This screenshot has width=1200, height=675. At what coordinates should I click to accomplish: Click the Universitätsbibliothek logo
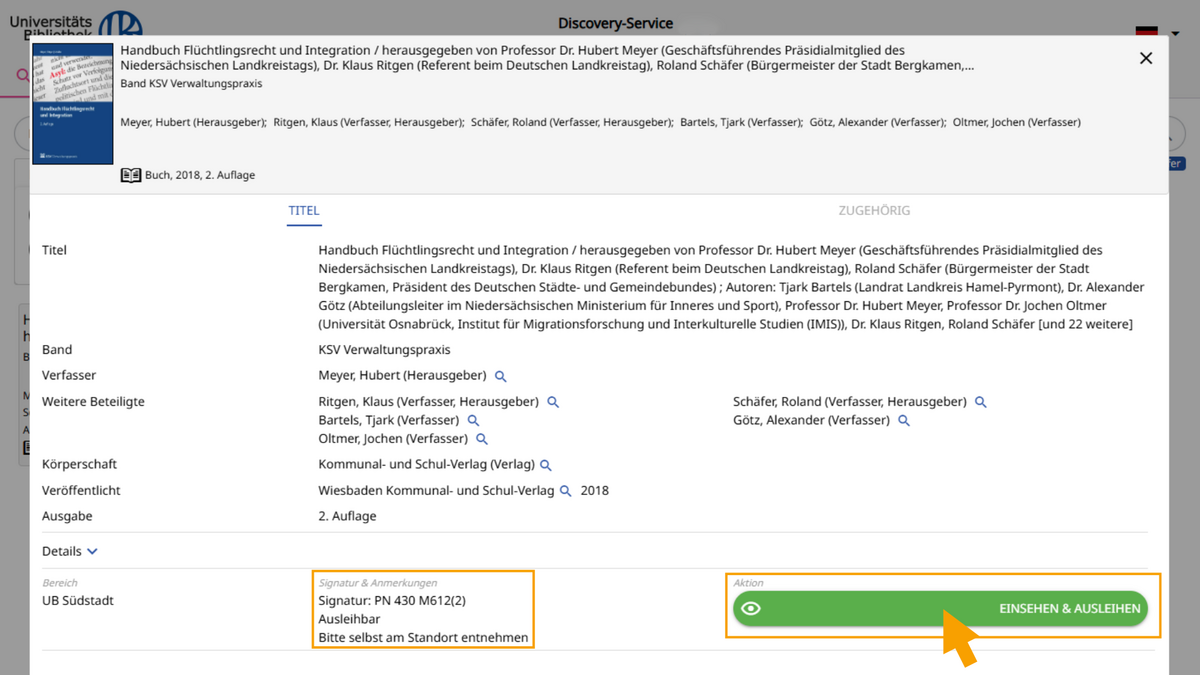pyautogui.click(x=75, y=24)
